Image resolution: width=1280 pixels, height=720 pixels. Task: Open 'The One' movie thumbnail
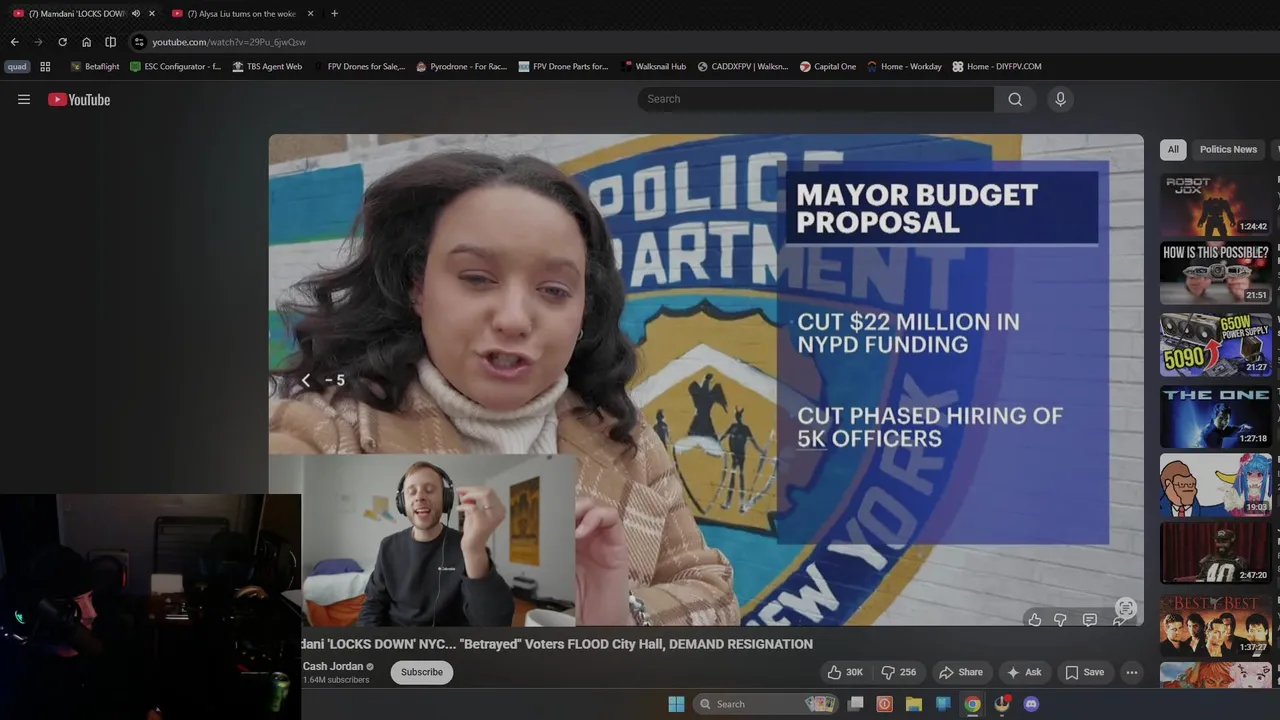tap(1216, 417)
